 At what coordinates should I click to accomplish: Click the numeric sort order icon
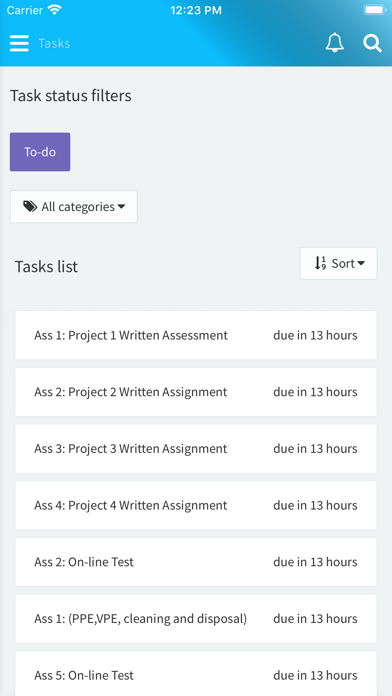click(320, 263)
